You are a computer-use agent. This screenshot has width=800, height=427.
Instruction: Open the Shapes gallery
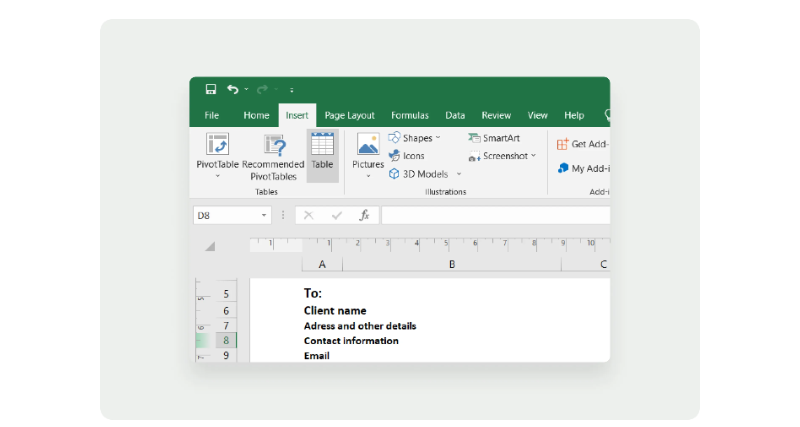(x=414, y=138)
